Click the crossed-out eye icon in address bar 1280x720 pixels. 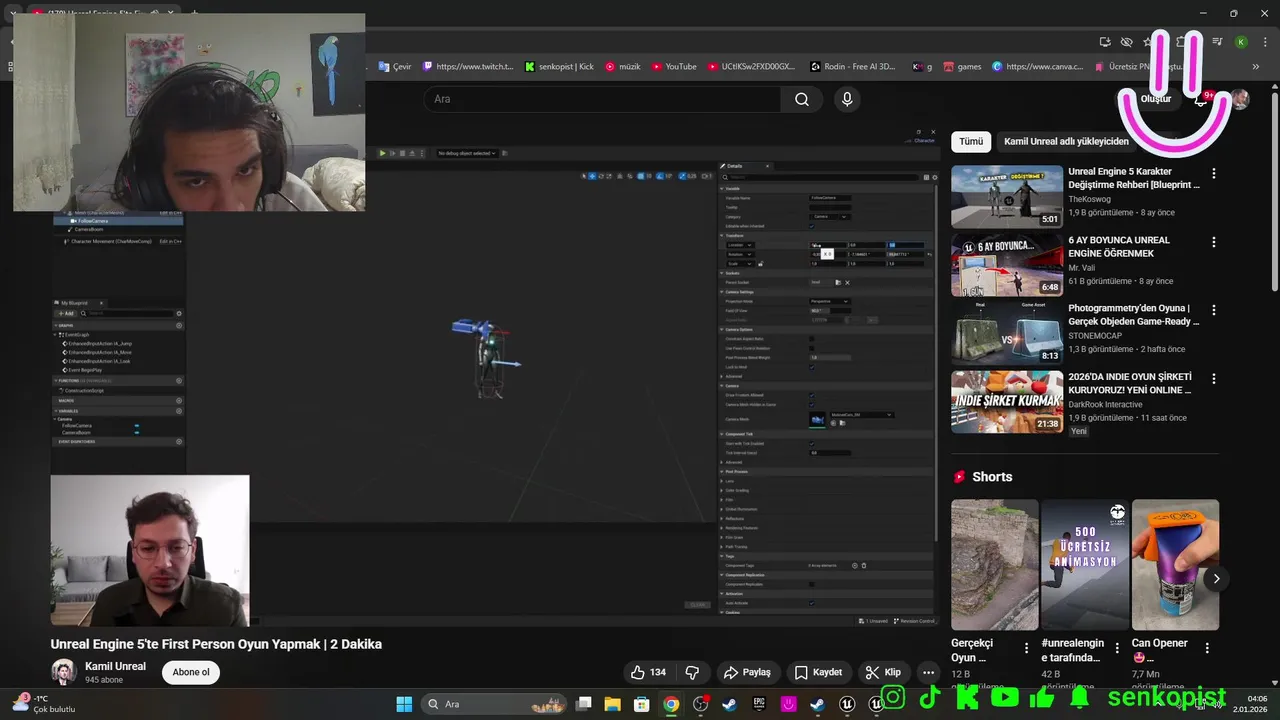[x=1126, y=42]
